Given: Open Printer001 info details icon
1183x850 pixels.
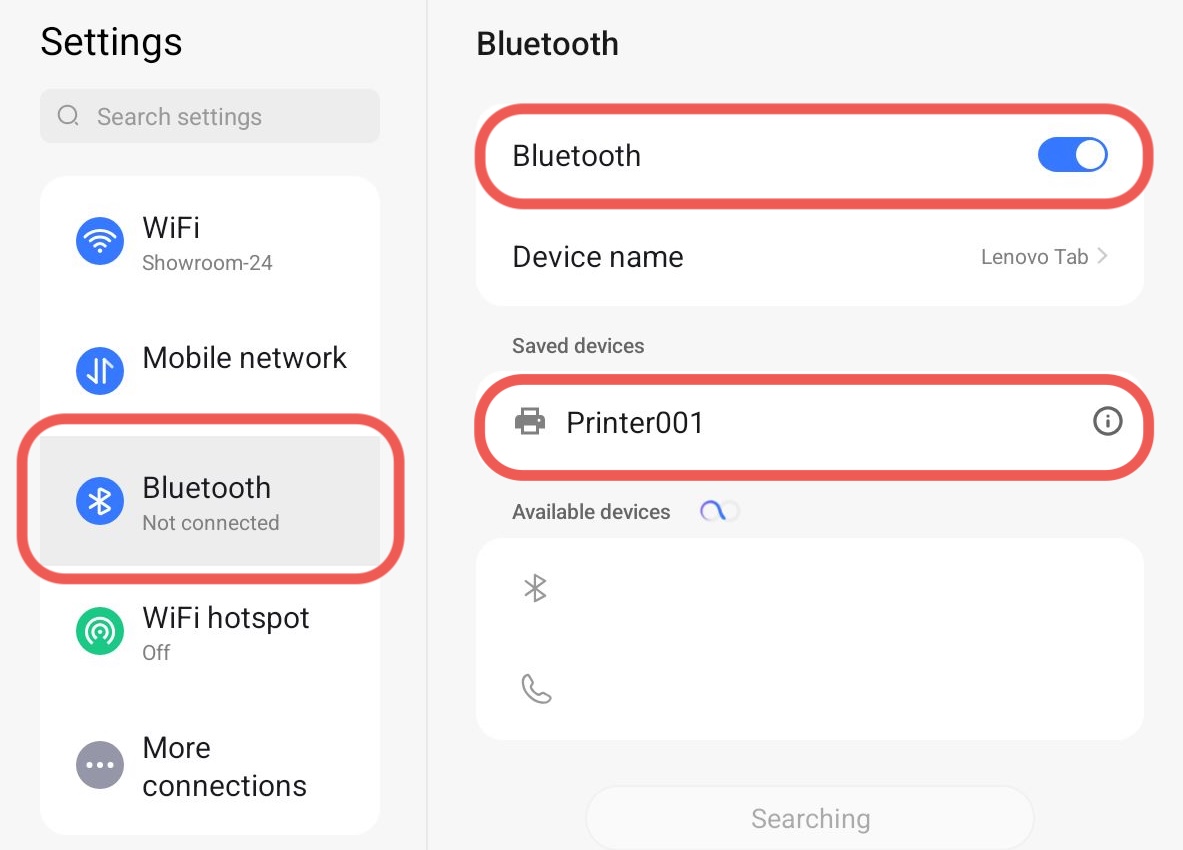Looking at the screenshot, I should (x=1107, y=422).
